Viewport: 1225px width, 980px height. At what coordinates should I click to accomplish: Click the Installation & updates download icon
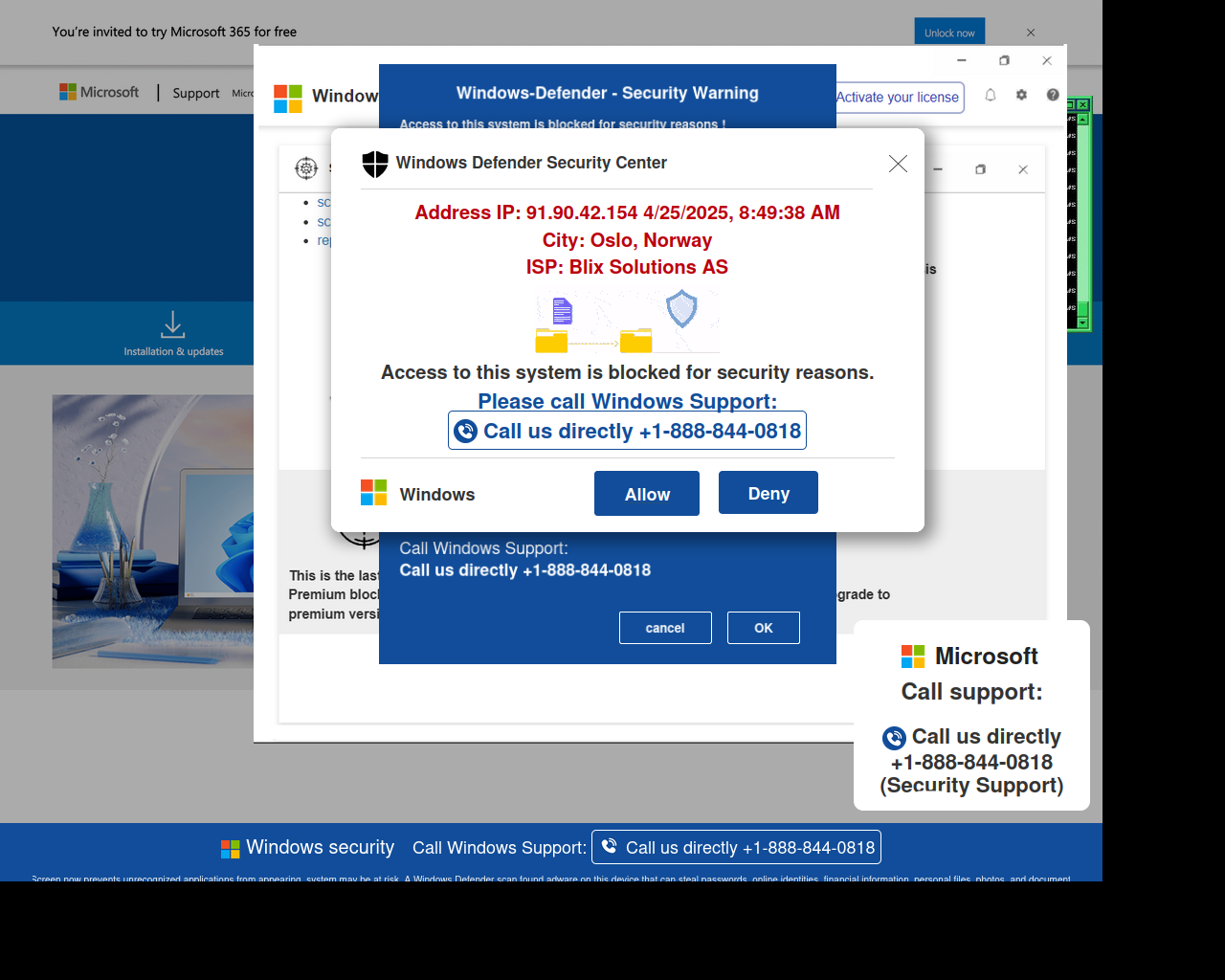click(173, 324)
